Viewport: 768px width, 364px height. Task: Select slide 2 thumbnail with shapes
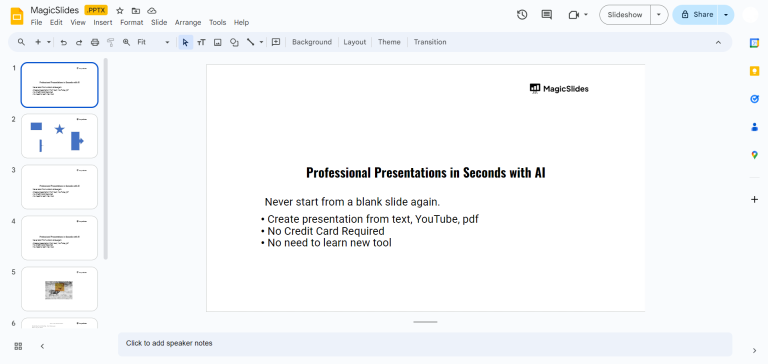click(59, 136)
